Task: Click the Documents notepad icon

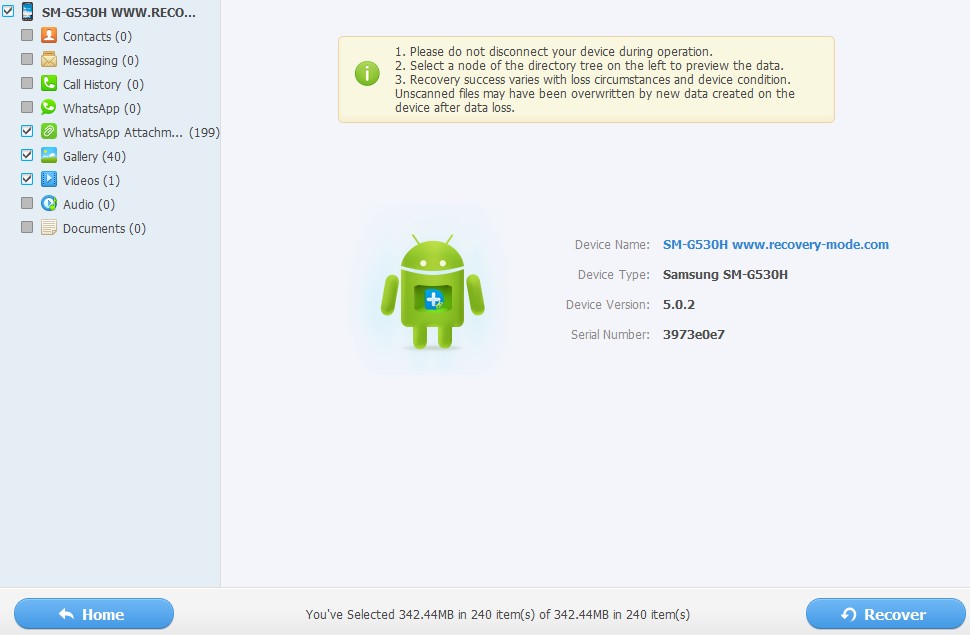Action: tap(49, 227)
